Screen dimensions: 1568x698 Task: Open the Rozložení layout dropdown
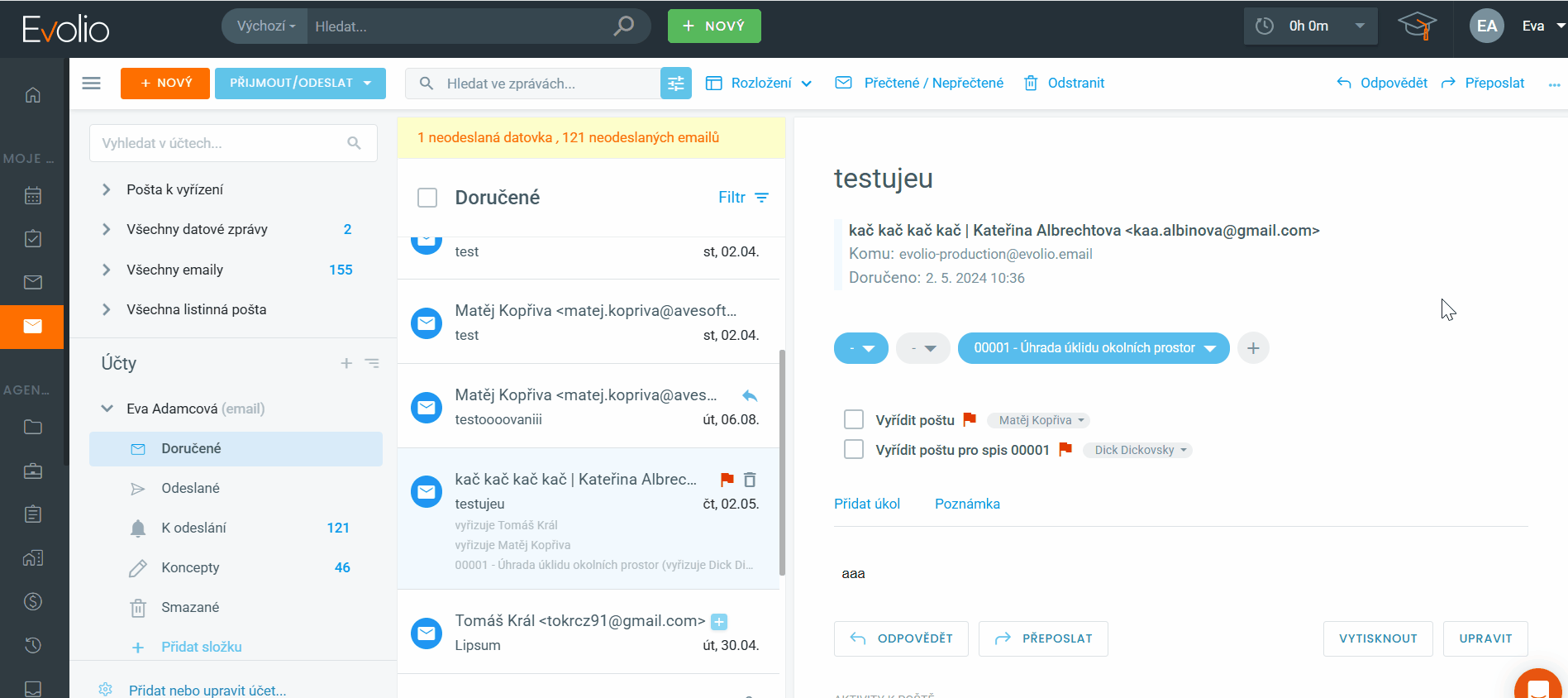coord(759,84)
